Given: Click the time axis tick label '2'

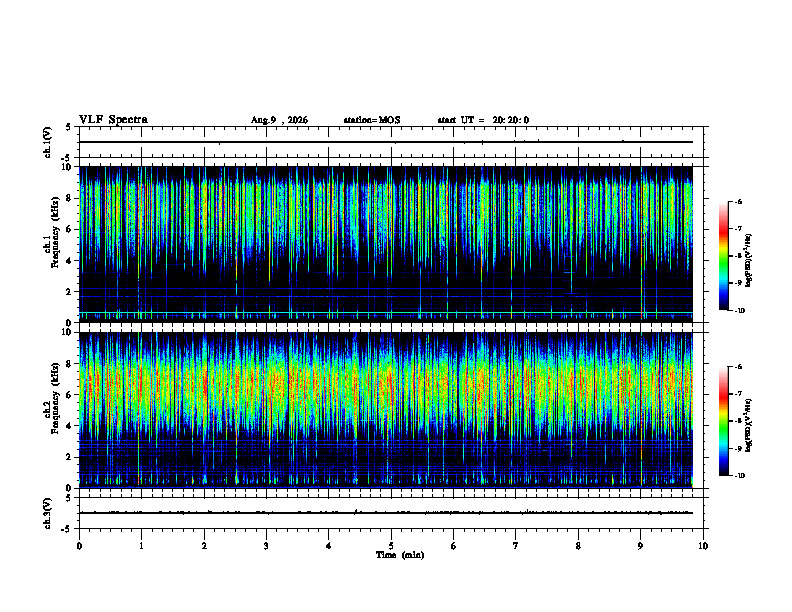Looking at the screenshot, I should pos(204,546).
